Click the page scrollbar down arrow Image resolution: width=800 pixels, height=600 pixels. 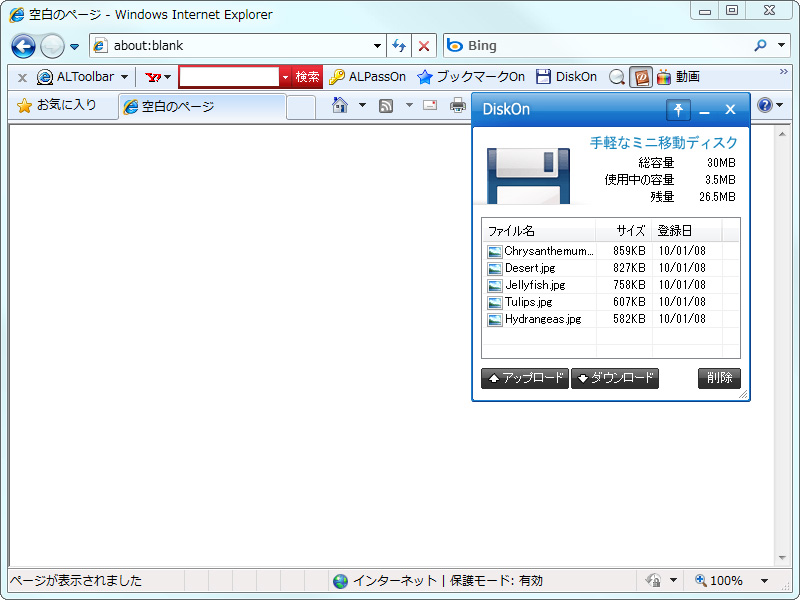click(782, 558)
